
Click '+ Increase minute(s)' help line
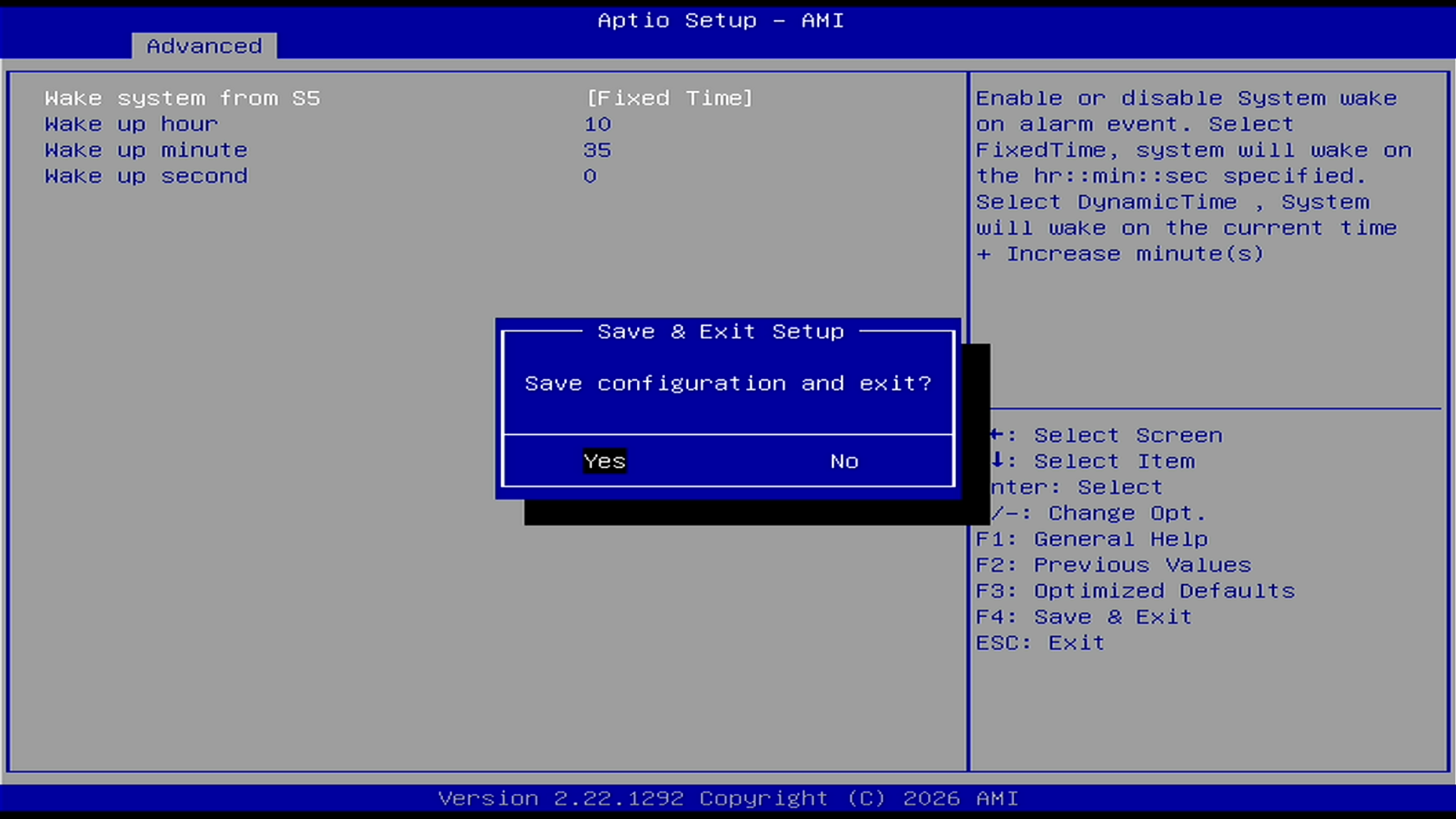click(x=1120, y=254)
